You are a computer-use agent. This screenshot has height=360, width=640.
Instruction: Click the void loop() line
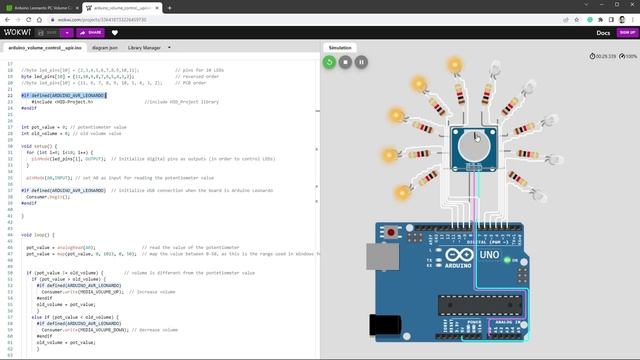click(x=38, y=235)
